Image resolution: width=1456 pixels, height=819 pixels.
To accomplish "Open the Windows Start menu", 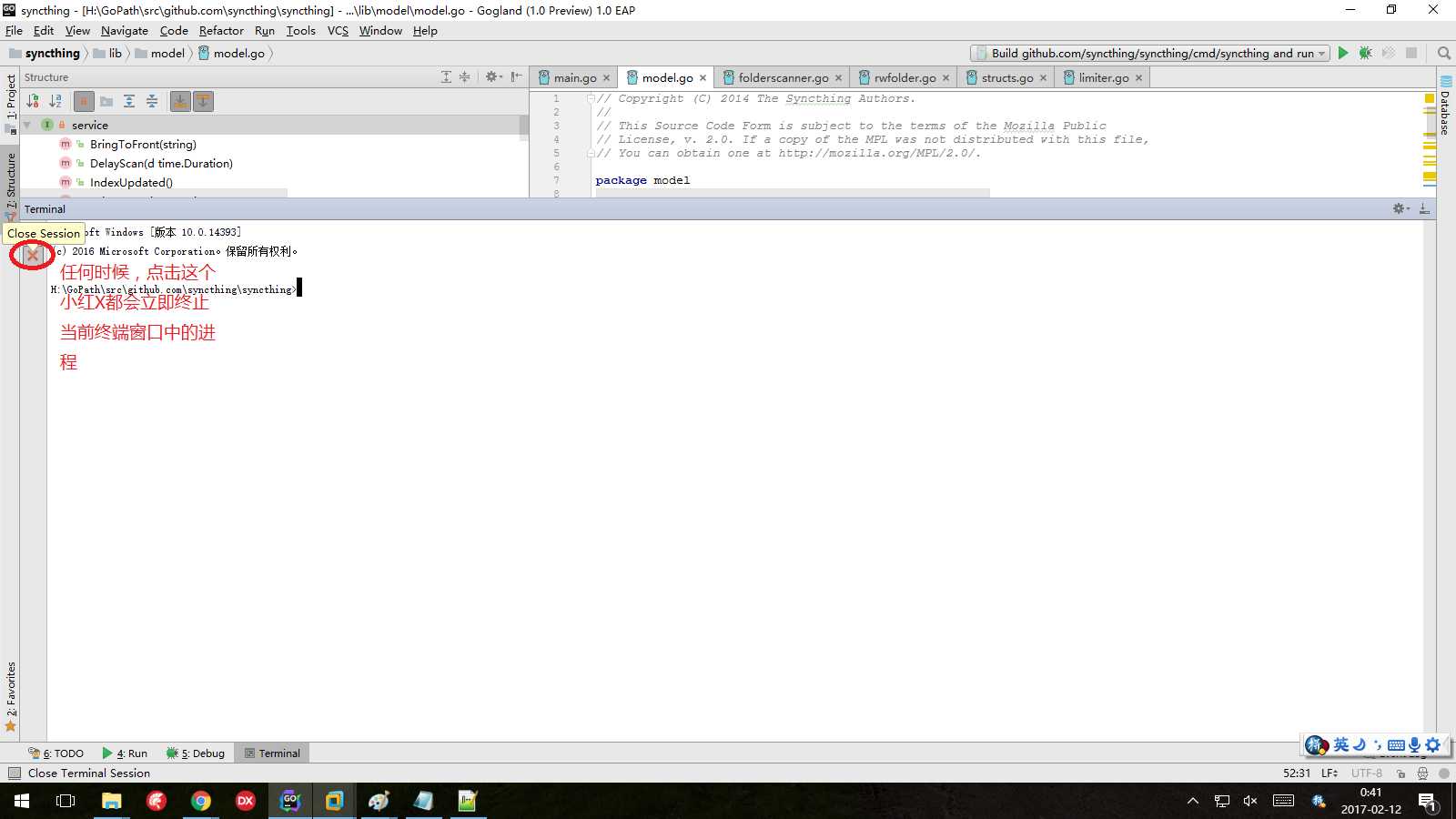I will point(22,801).
